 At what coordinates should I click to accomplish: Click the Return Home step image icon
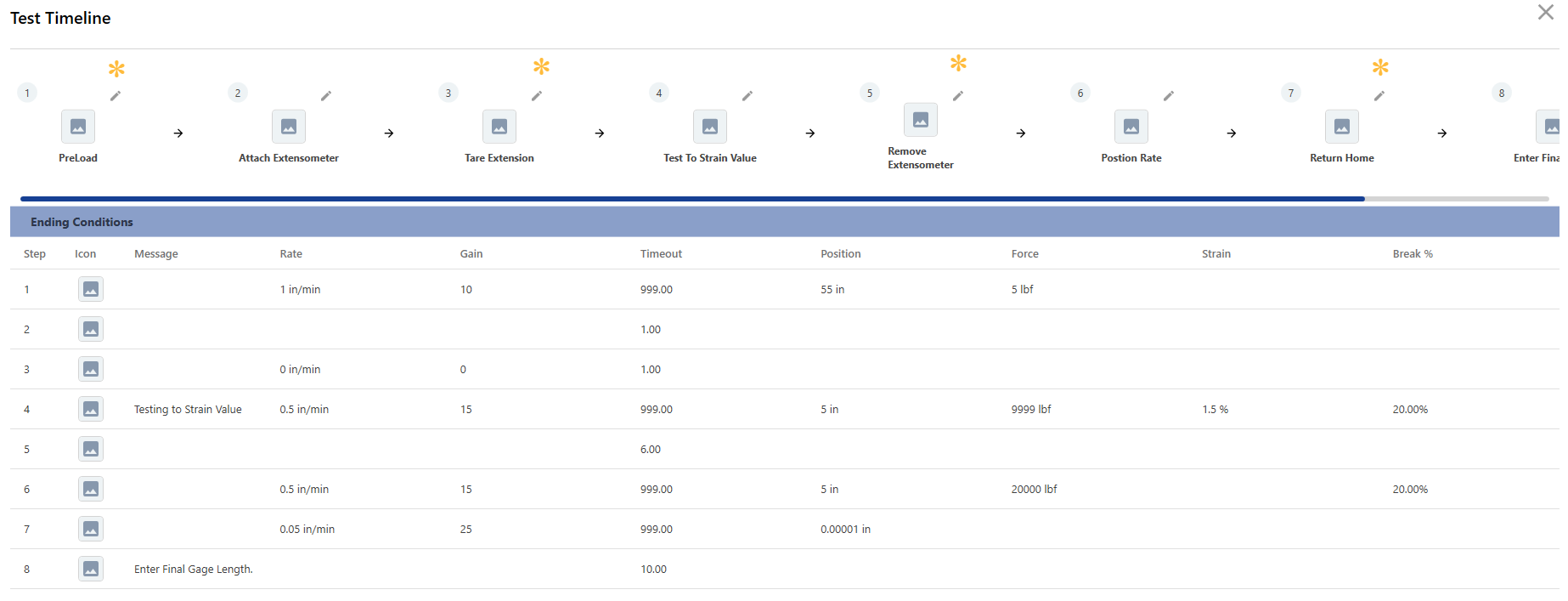[1342, 127]
